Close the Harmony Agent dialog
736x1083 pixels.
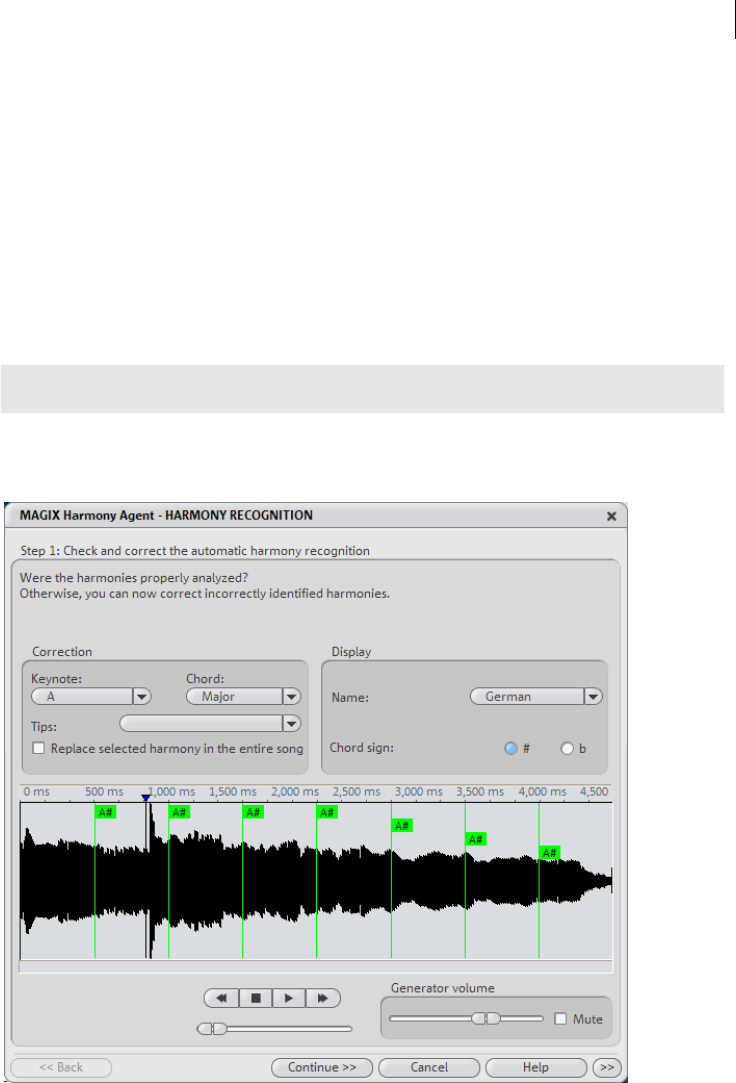[x=611, y=516]
